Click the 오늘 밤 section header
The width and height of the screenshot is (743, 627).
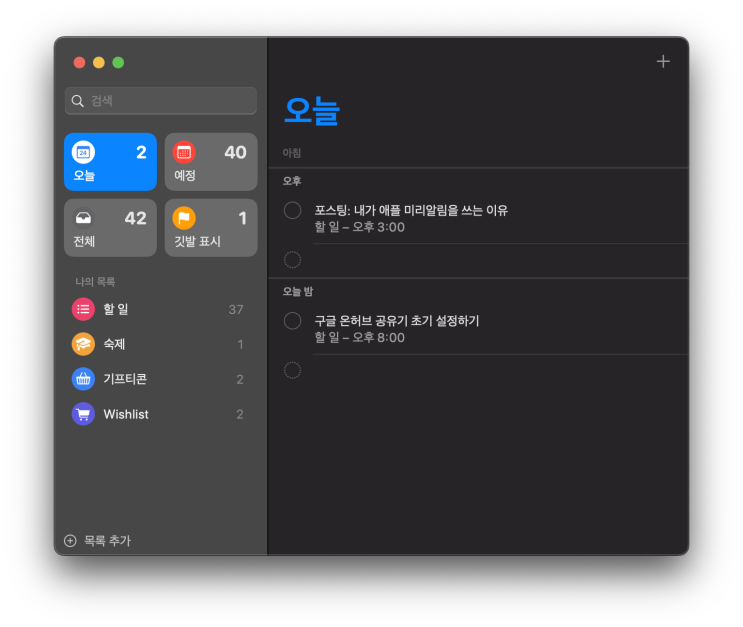pyautogui.click(x=298, y=291)
